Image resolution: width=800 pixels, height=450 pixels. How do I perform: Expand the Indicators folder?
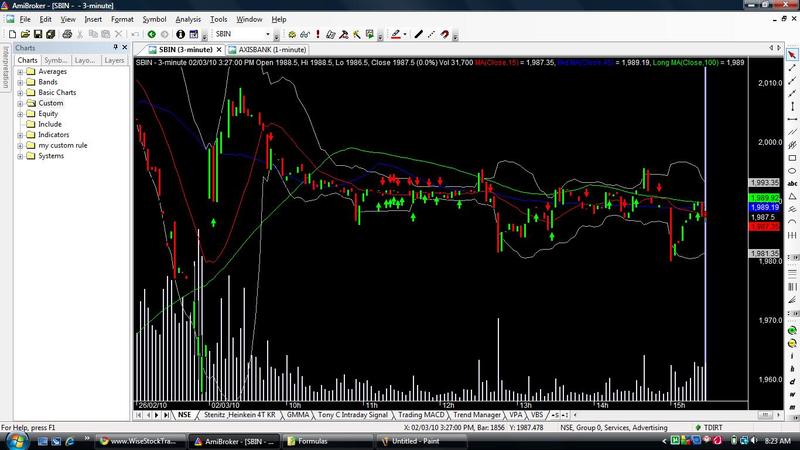20,135
